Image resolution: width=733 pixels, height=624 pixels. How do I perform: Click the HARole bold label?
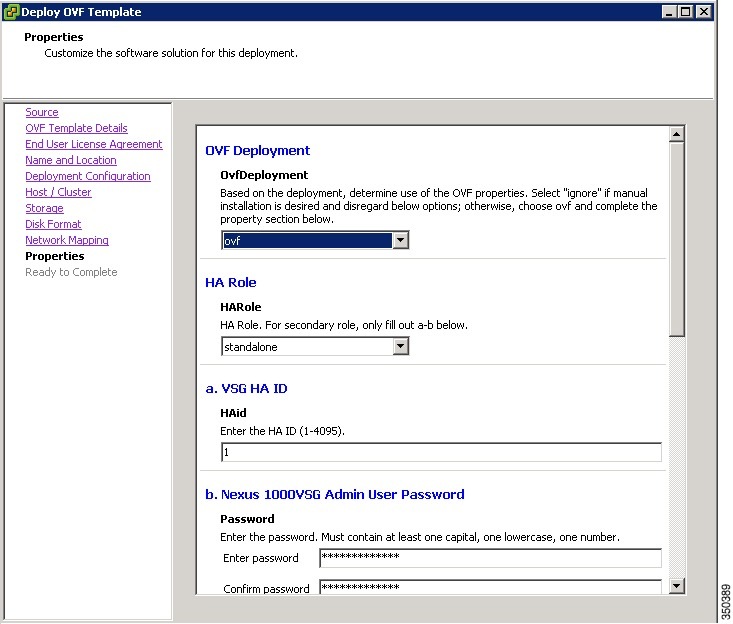[x=241, y=307]
